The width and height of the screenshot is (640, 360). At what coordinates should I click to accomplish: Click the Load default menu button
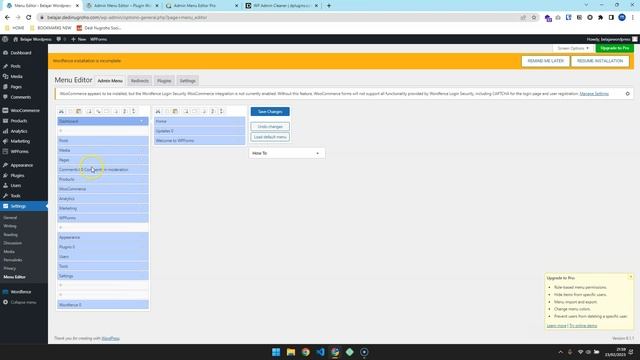[270, 137]
